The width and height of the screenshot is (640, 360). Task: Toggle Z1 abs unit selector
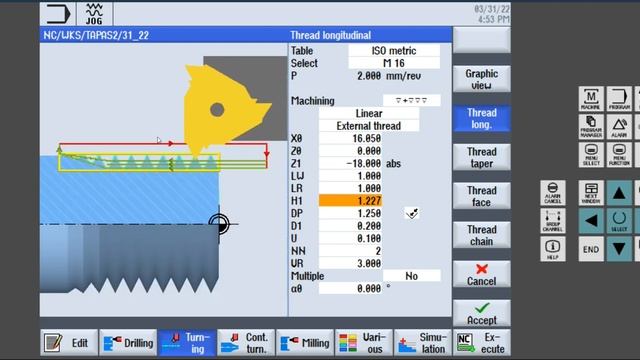click(x=393, y=164)
